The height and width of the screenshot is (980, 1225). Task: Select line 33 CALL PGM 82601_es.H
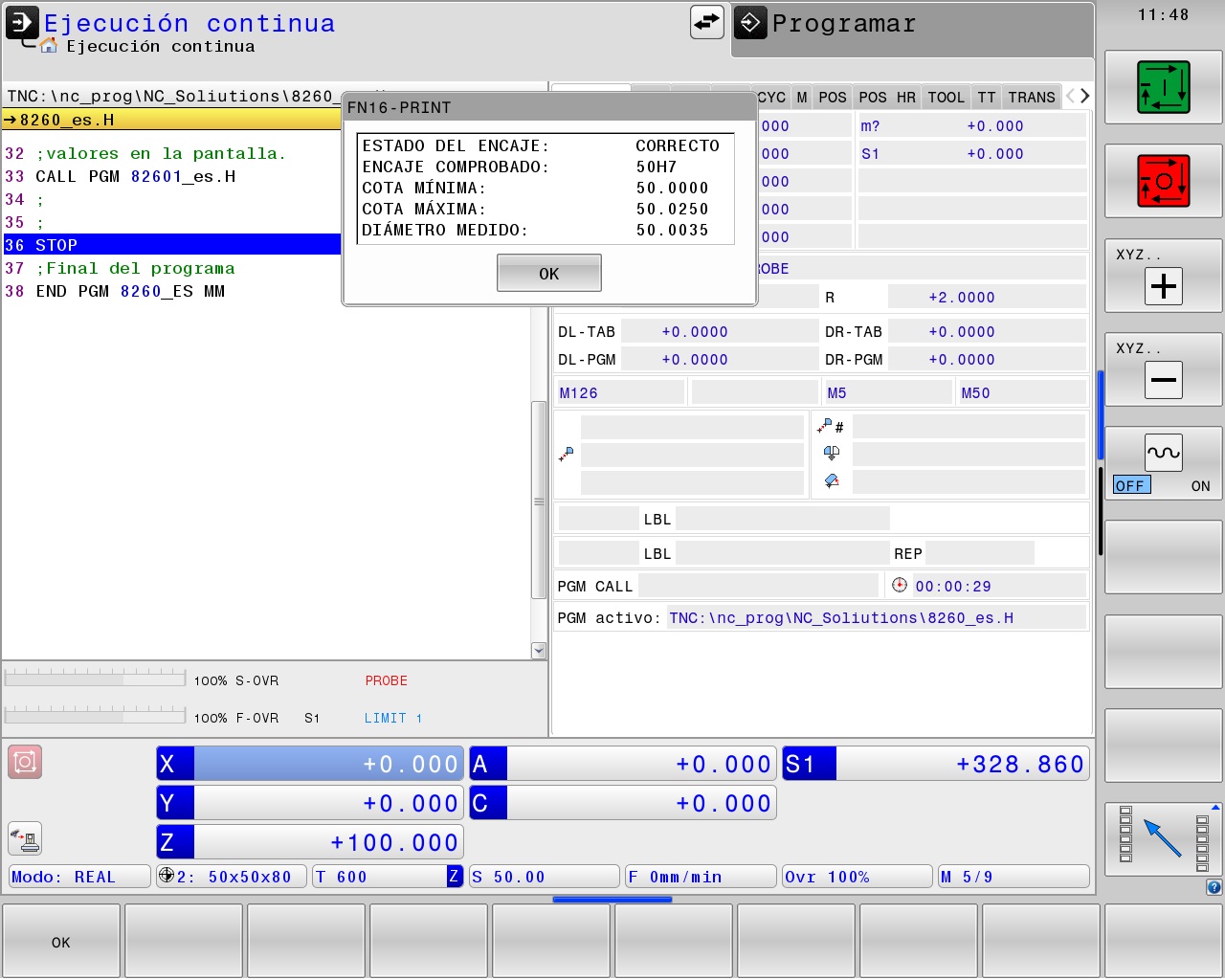[x=172, y=176]
